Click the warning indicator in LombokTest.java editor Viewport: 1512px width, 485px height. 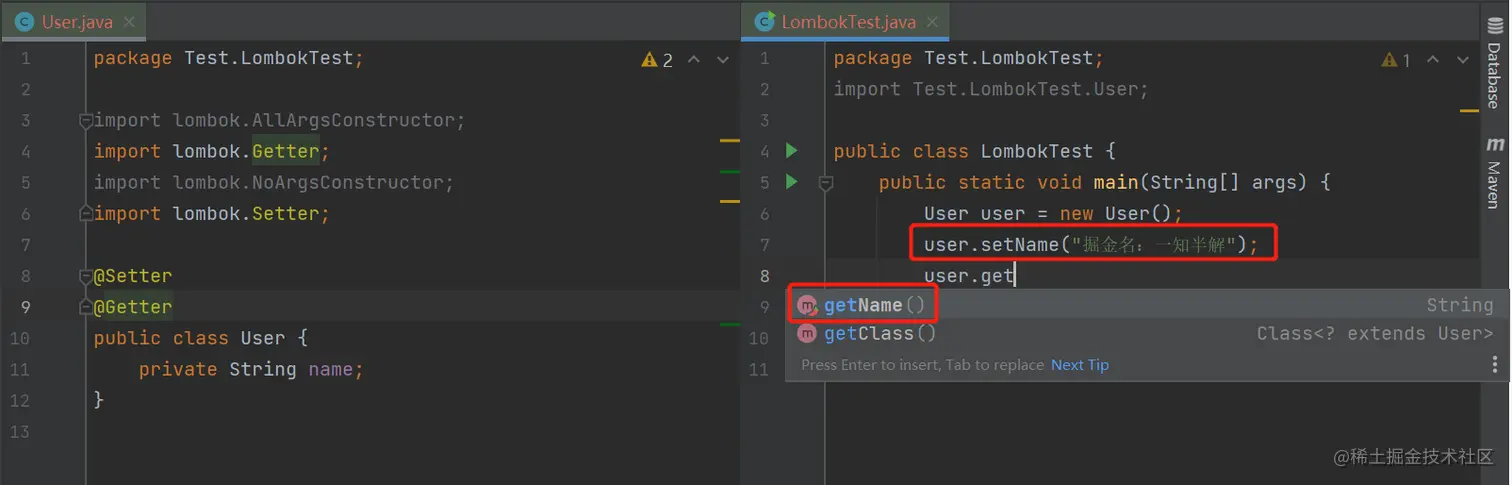[1396, 60]
